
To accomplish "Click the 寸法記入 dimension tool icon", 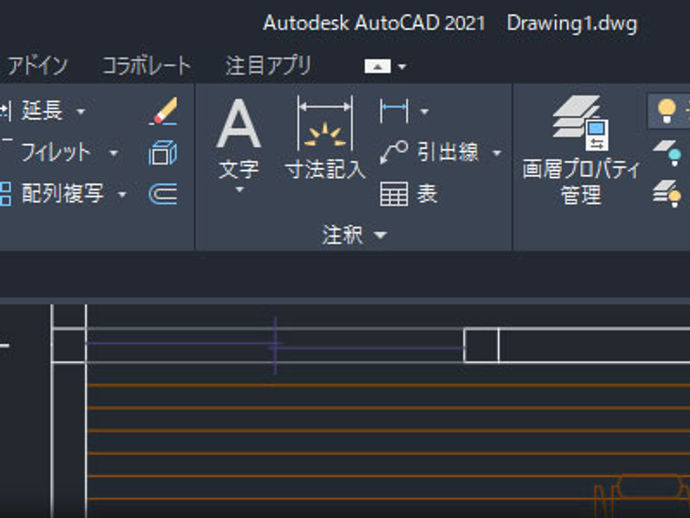I will (x=325, y=123).
